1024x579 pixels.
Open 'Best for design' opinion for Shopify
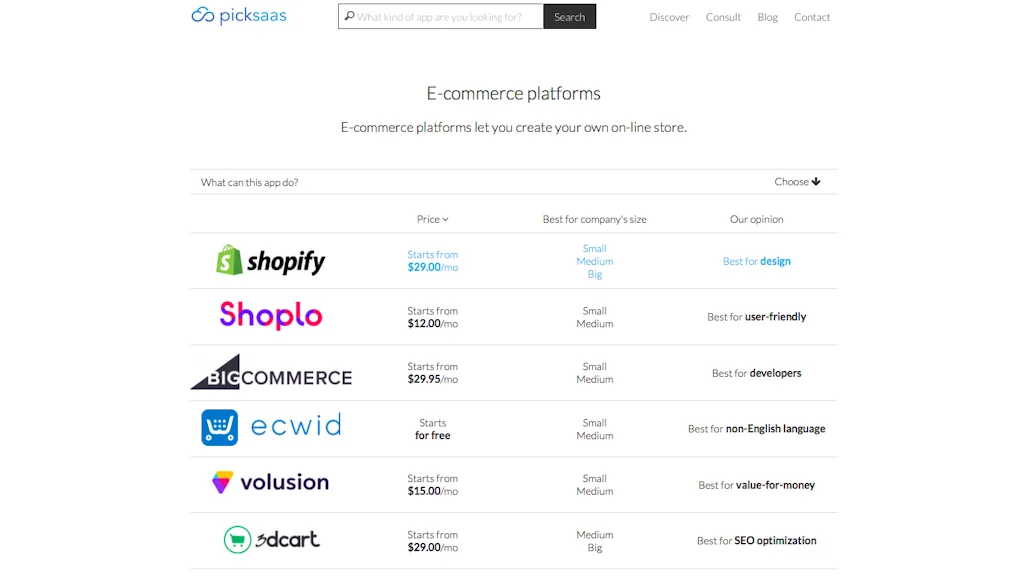coord(757,260)
